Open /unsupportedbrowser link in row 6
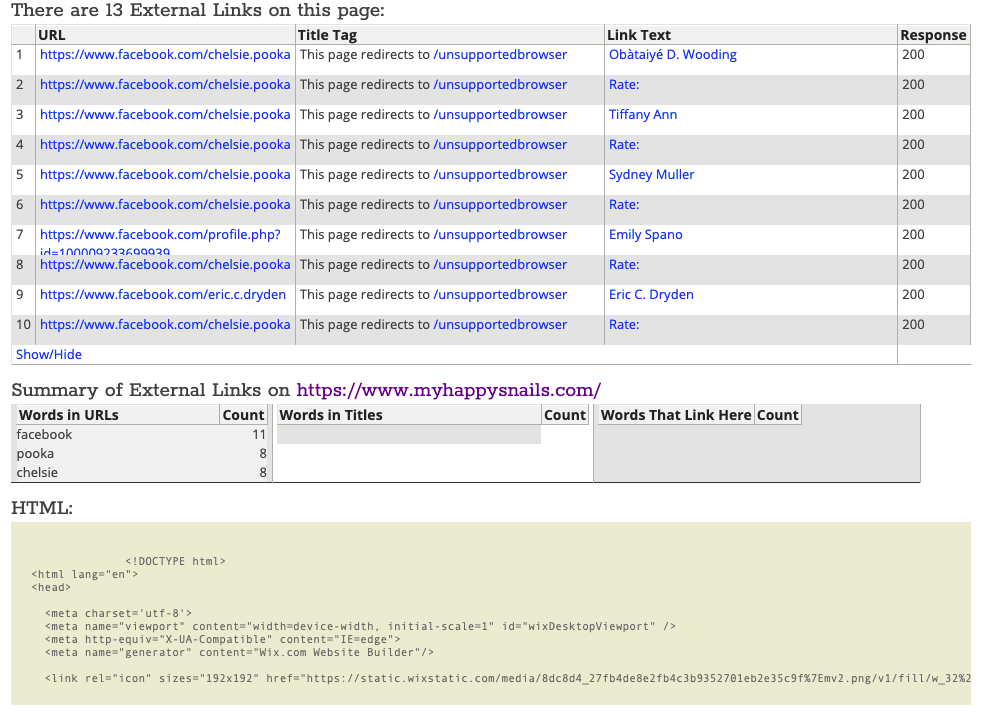The image size is (983, 712). 500,206
